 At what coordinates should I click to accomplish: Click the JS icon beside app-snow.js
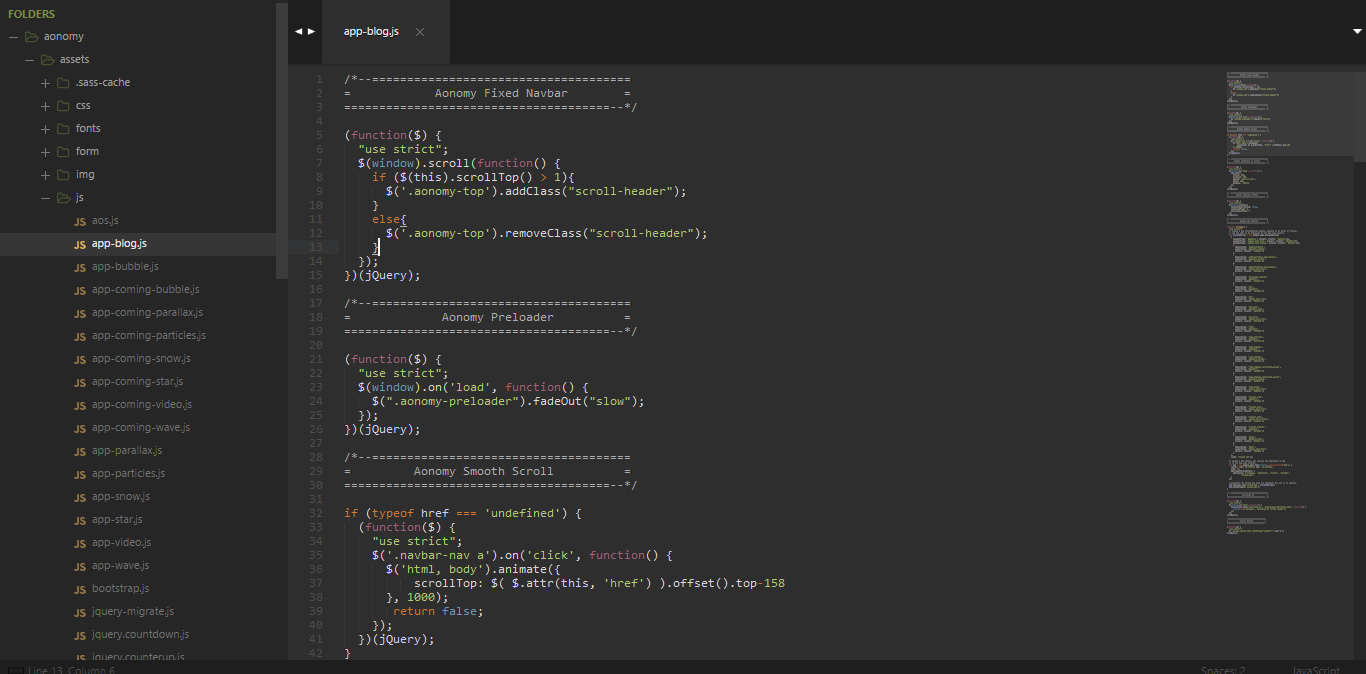[79, 497]
